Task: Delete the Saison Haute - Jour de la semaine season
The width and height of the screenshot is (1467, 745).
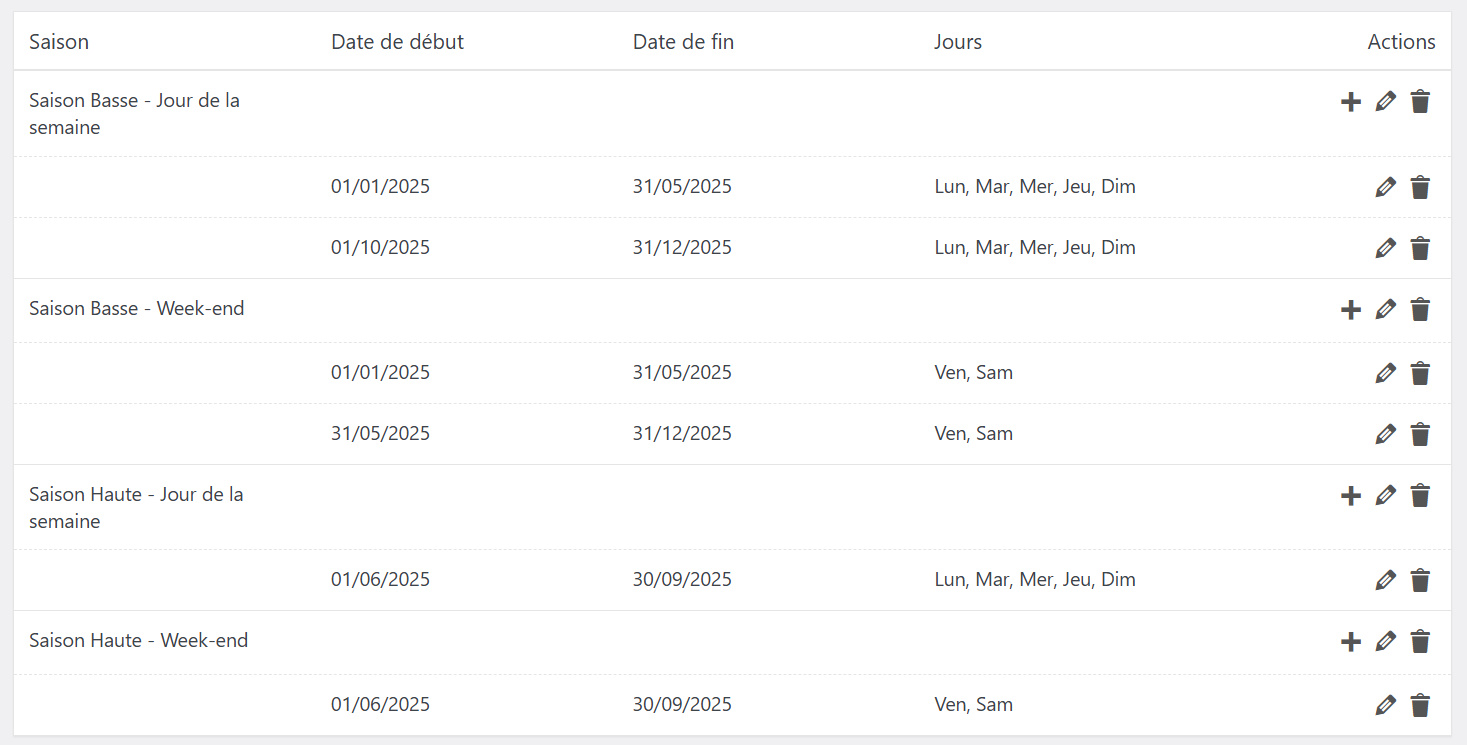Action: click(x=1420, y=495)
